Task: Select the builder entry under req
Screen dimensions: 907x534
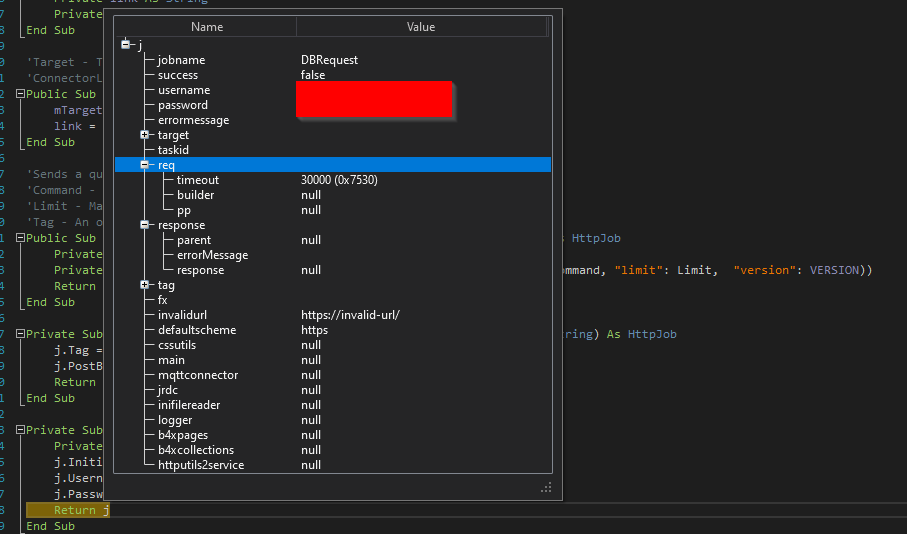Action: click(x=196, y=195)
